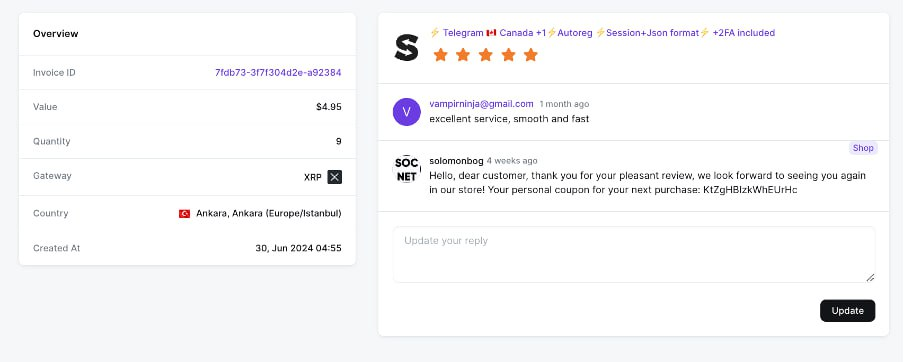Focus the Update your reply text box
Screen dimensions: 904x362
point(634,254)
